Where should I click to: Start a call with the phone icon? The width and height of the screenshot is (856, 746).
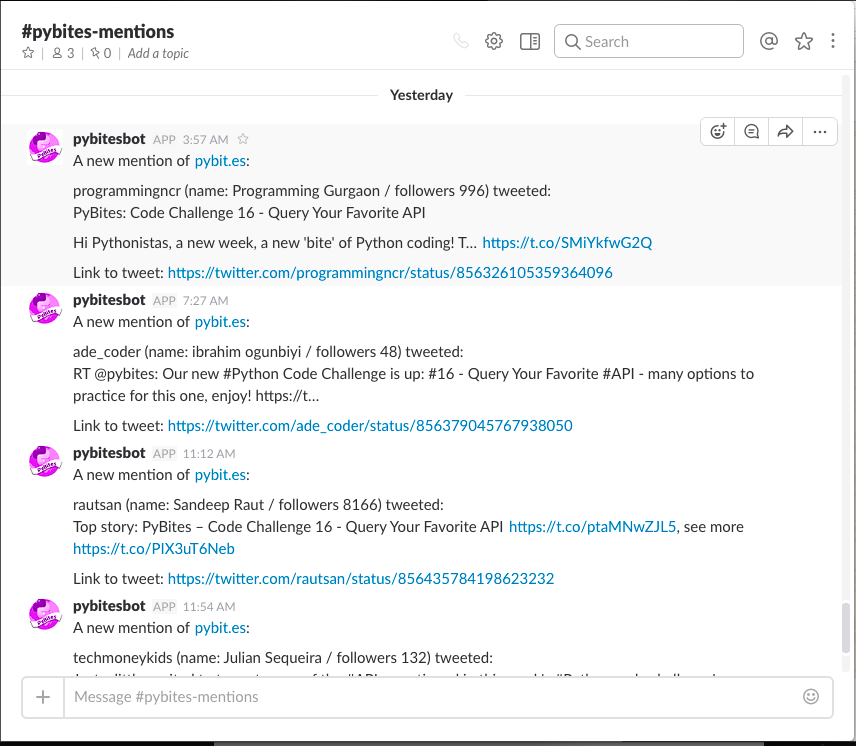pyautogui.click(x=461, y=41)
